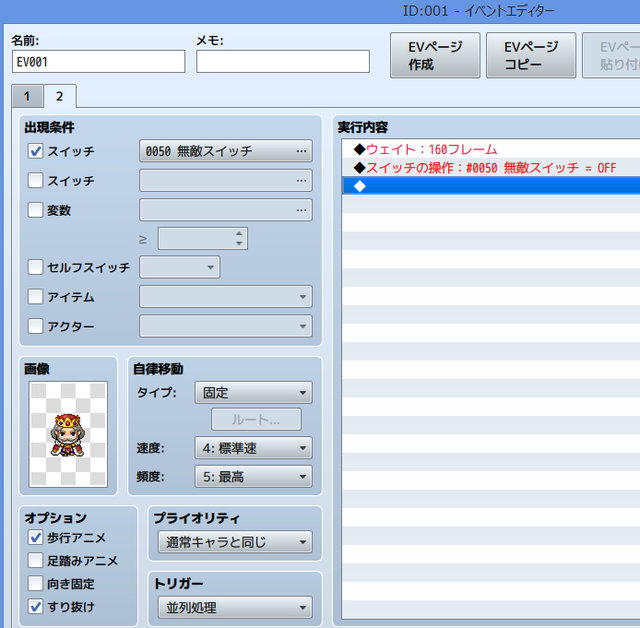Open the トリガー dropdown showing 並列処理
This screenshot has width=640, height=628.
click(x=235, y=608)
